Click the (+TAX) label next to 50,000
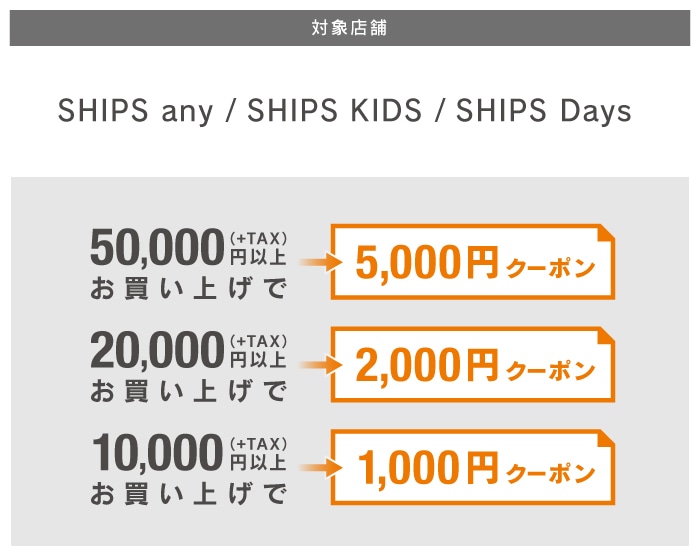700x560 pixels. tap(259, 237)
